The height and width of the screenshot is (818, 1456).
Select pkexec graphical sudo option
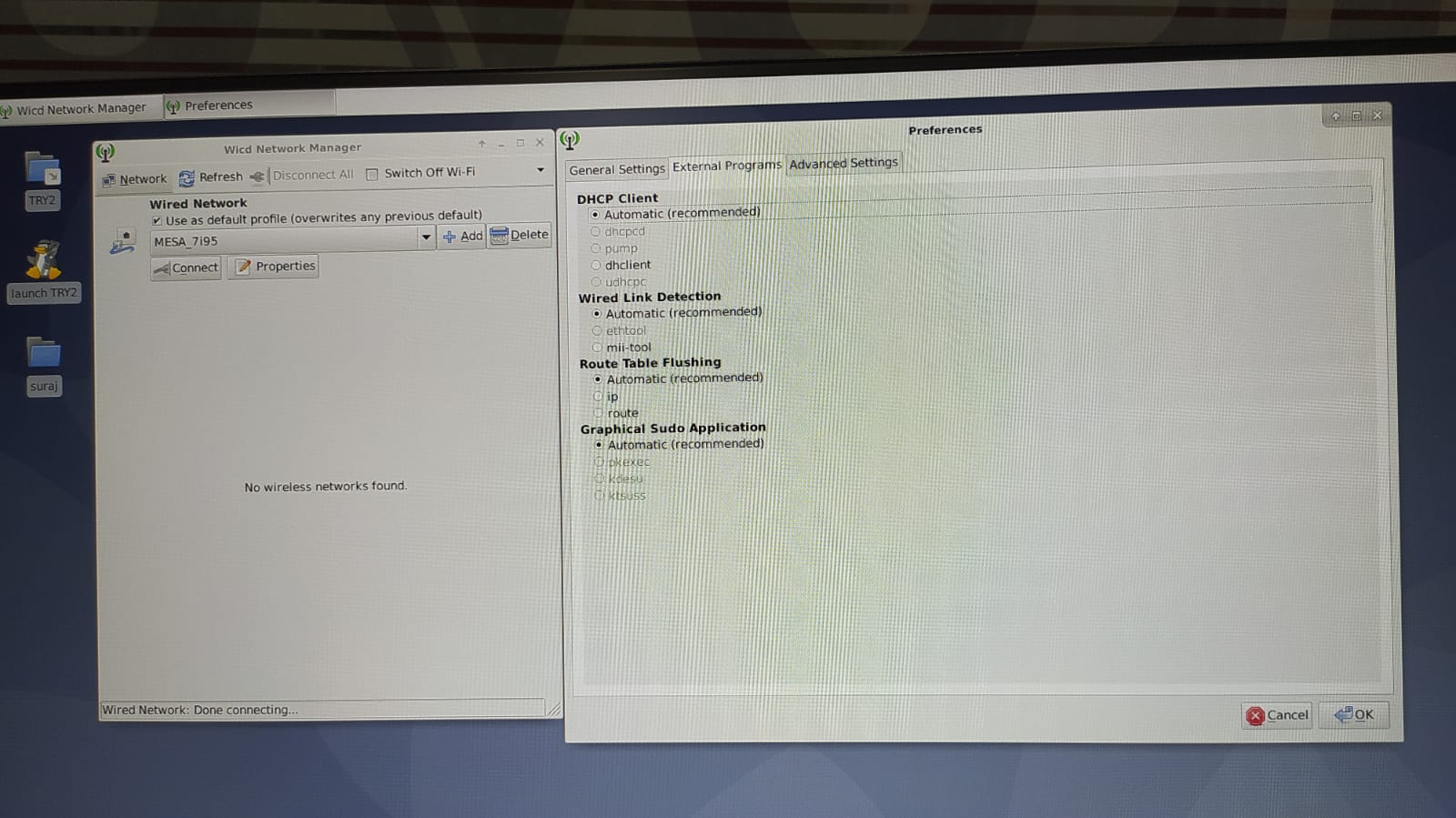pyautogui.click(x=599, y=462)
